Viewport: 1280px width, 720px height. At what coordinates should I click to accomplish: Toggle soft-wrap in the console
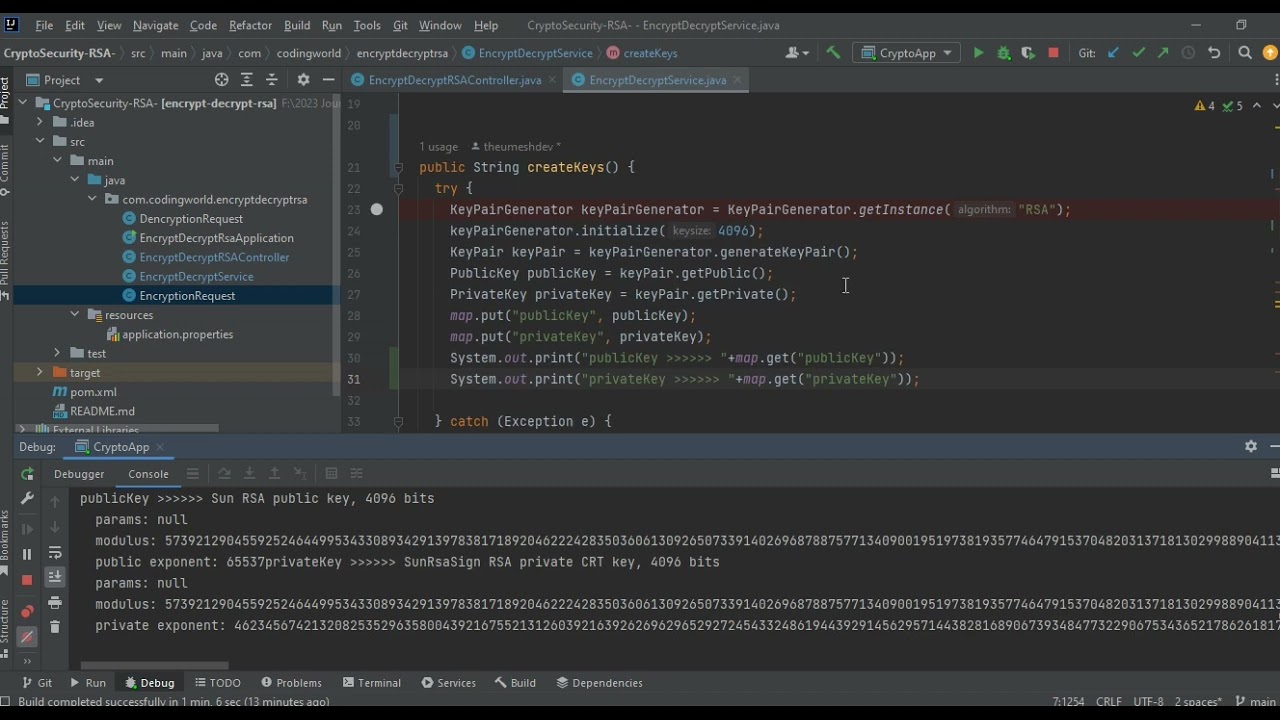tap(55, 553)
